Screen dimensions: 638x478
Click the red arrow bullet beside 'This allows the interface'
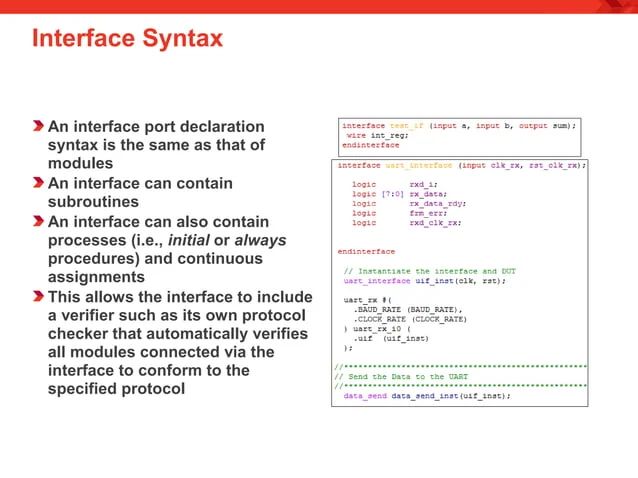tap(38, 297)
